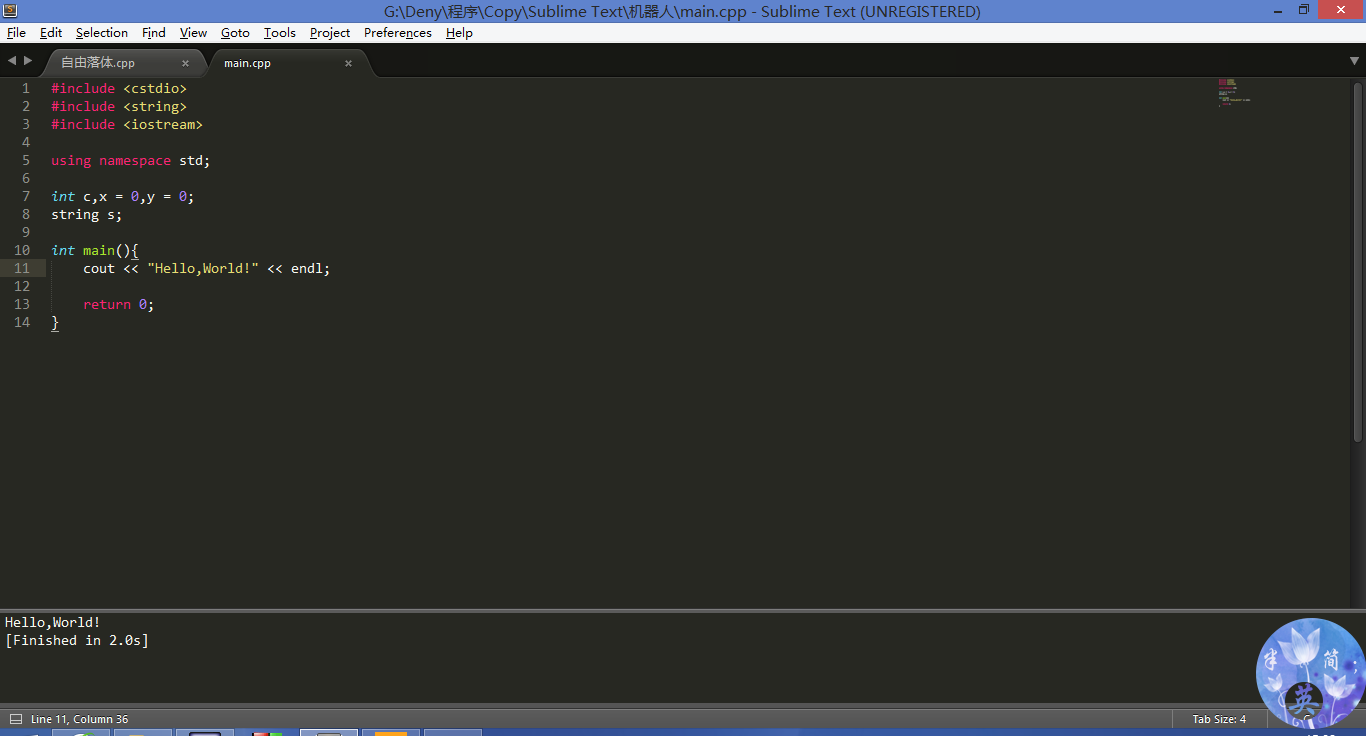Screen dimensions: 1366x736
Task: Select the main.cpp tab
Action: pyautogui.click(x=247, y=62)
